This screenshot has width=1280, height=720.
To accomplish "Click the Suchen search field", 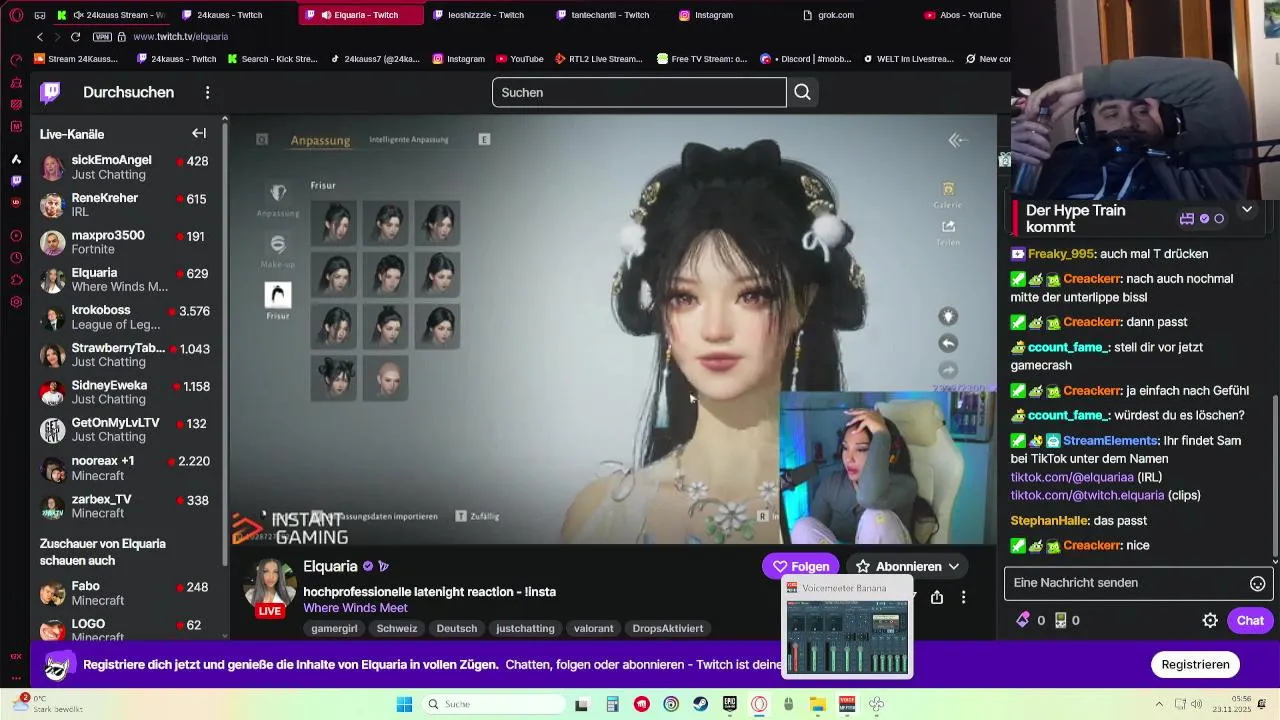I will (639, 92).
